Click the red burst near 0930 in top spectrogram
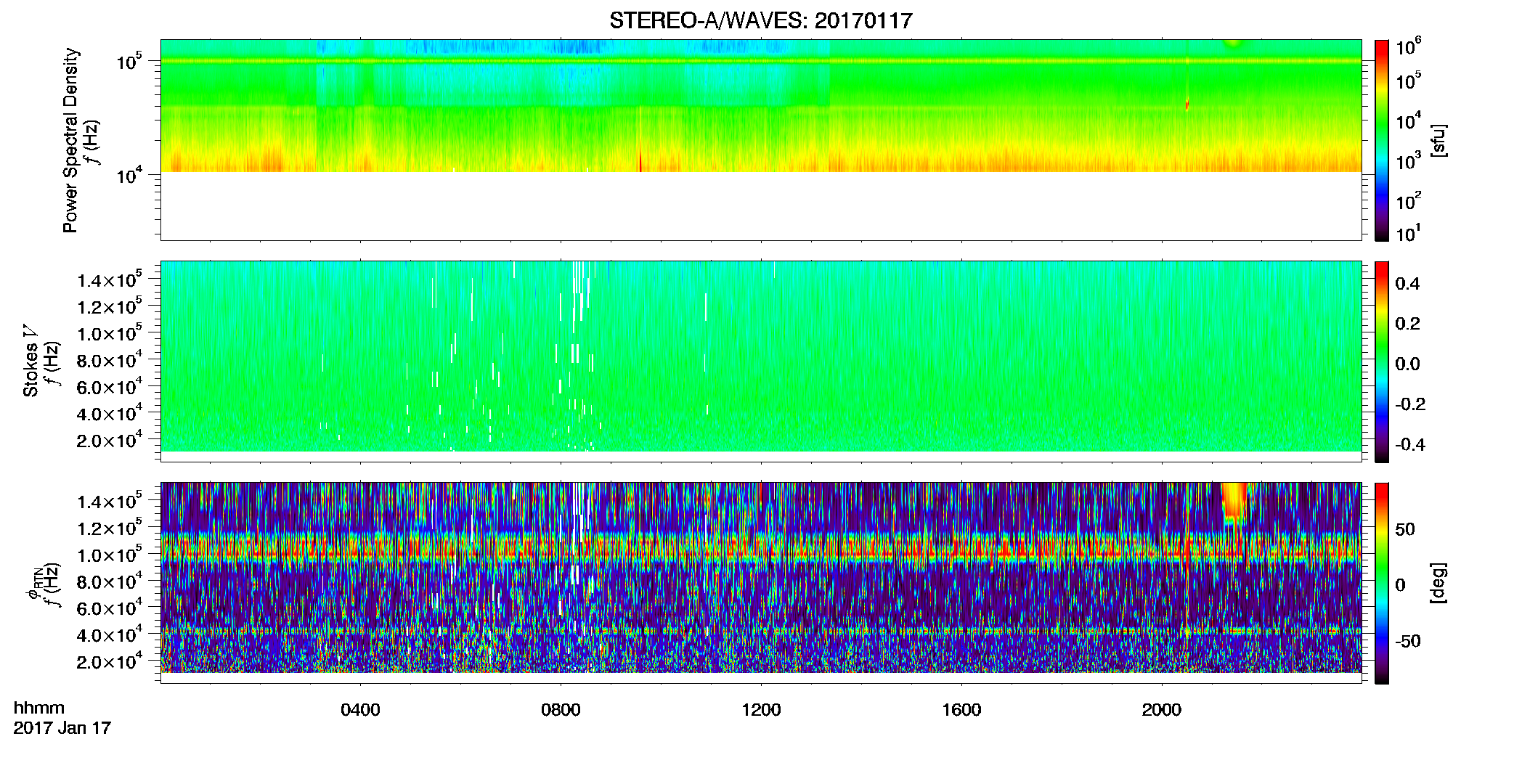The image size is (1522, 784). [640, 160]
